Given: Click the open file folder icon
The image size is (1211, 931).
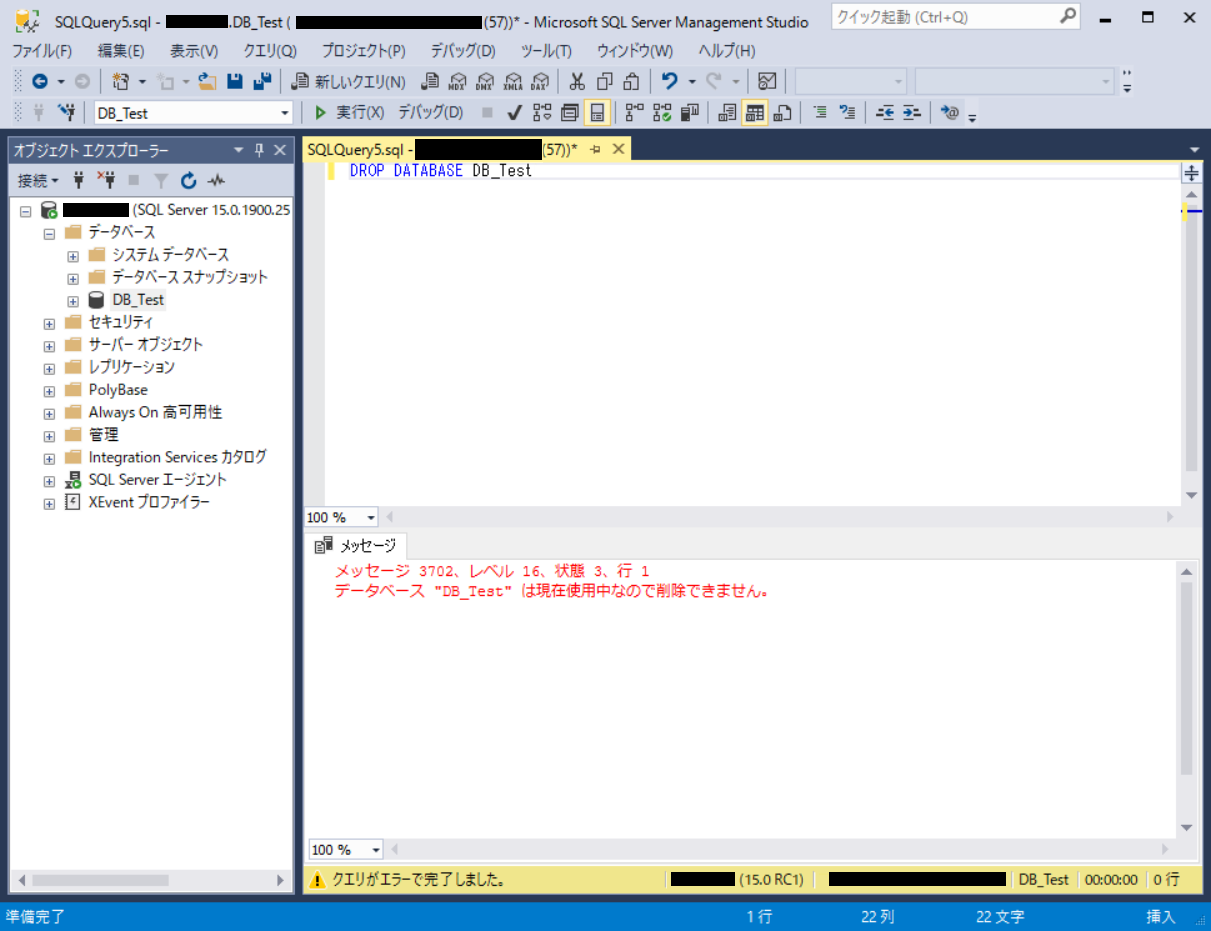Looking at the screenshot, I should pos(208,82).
